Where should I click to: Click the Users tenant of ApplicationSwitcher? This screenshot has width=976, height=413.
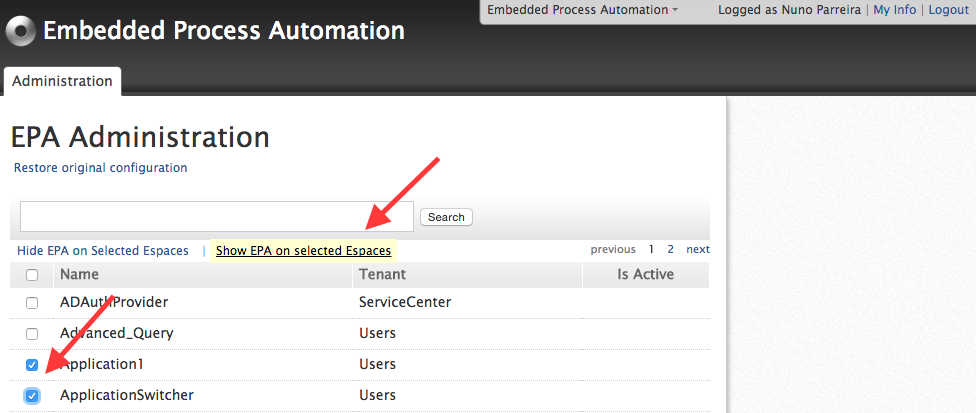[x=377, y=395]
